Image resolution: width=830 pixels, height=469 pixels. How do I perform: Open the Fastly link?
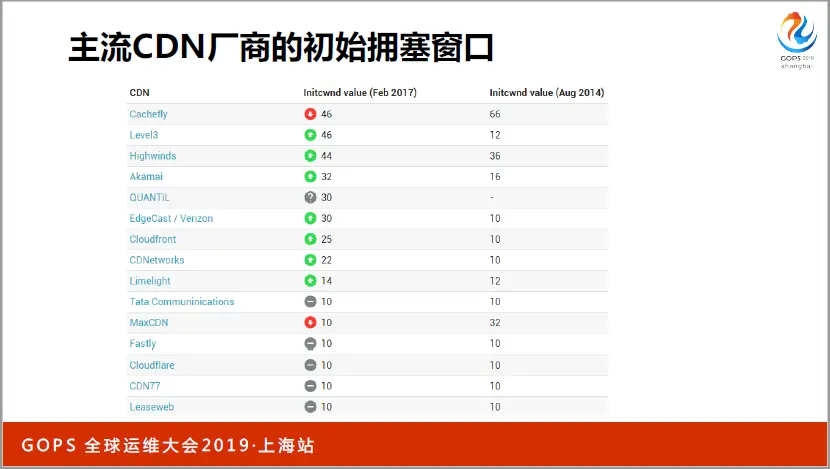point(142,344)
